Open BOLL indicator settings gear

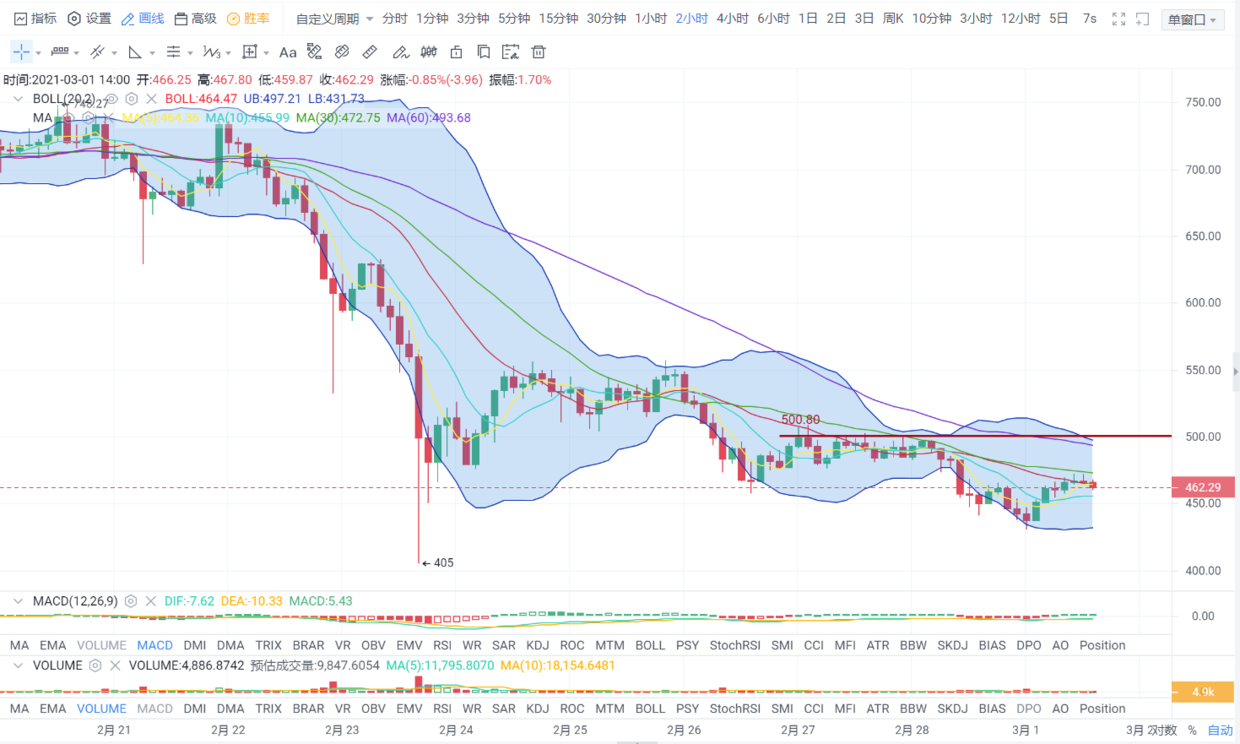(x=131, y=99)
